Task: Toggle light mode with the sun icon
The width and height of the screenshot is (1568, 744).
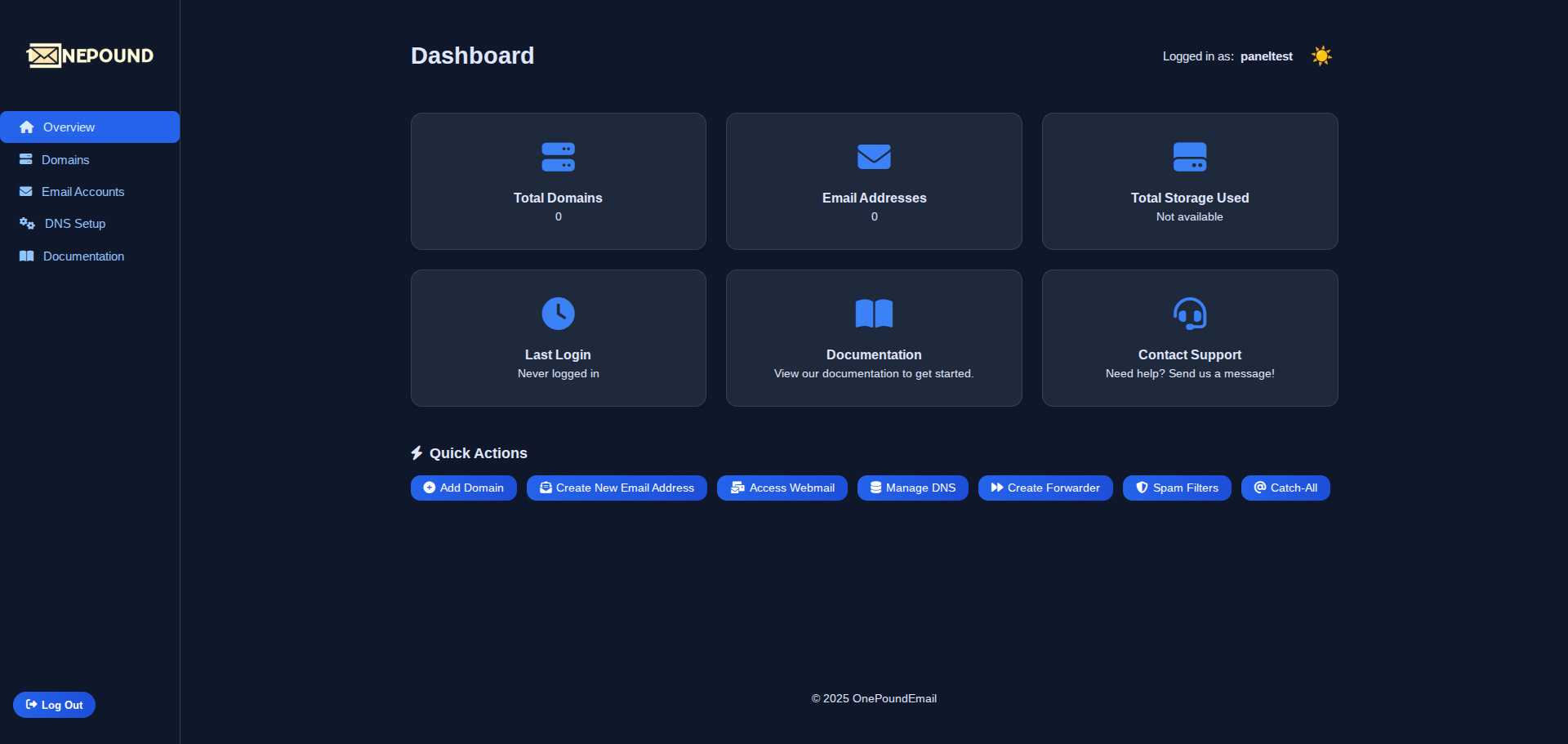Action: coord(1321,56)
